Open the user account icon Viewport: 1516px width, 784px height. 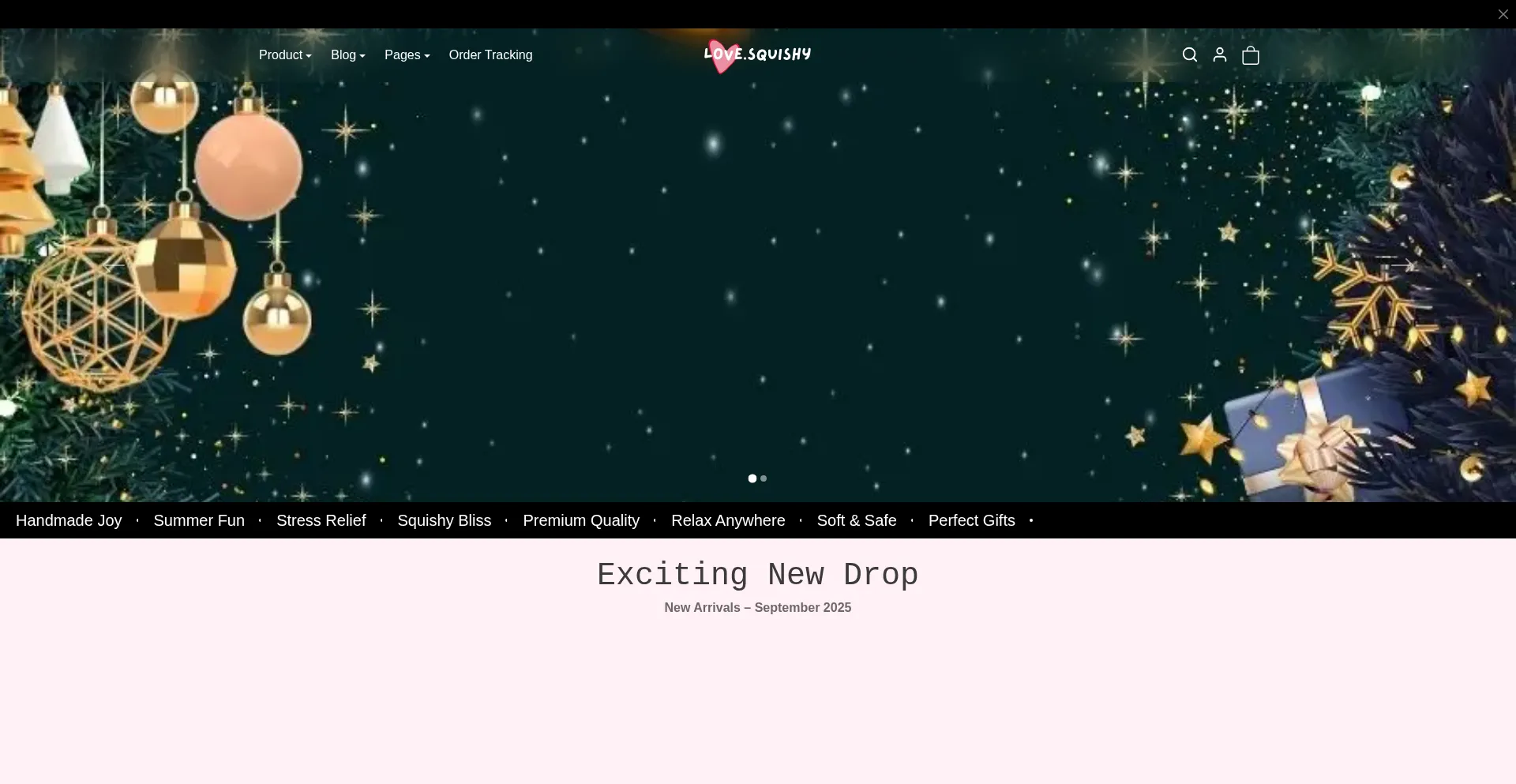tap(1220, 55)
